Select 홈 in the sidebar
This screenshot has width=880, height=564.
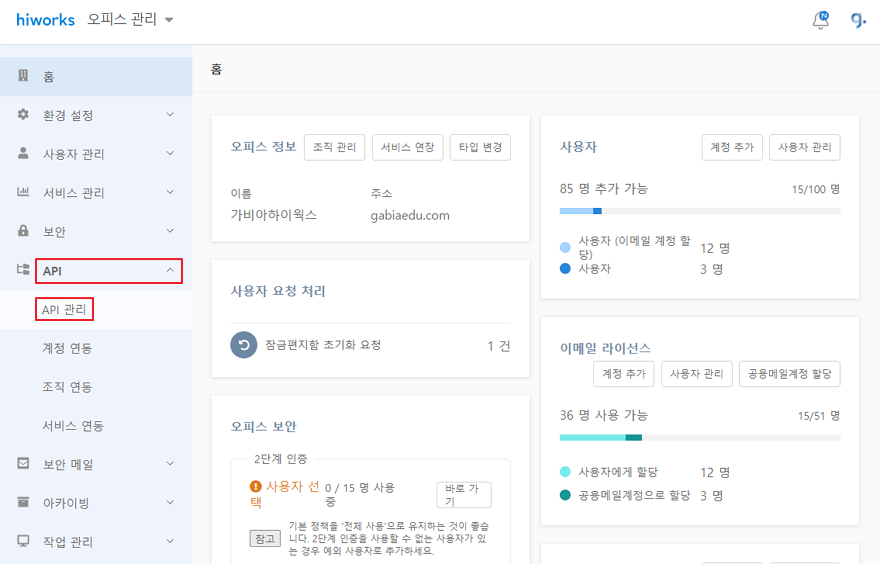pyautogui.click(x=96, y=76)
